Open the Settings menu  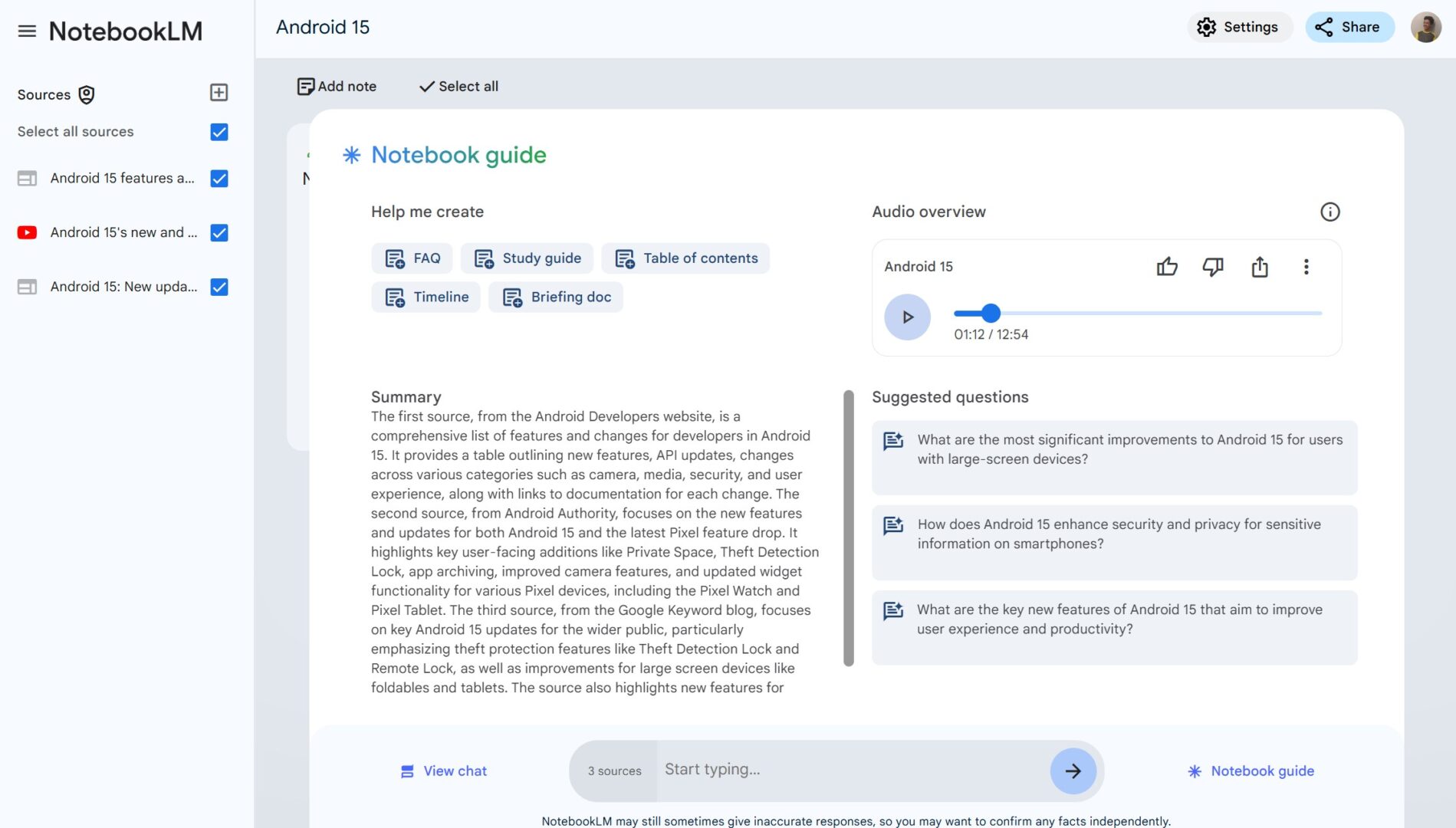[x=1239, y=27]
